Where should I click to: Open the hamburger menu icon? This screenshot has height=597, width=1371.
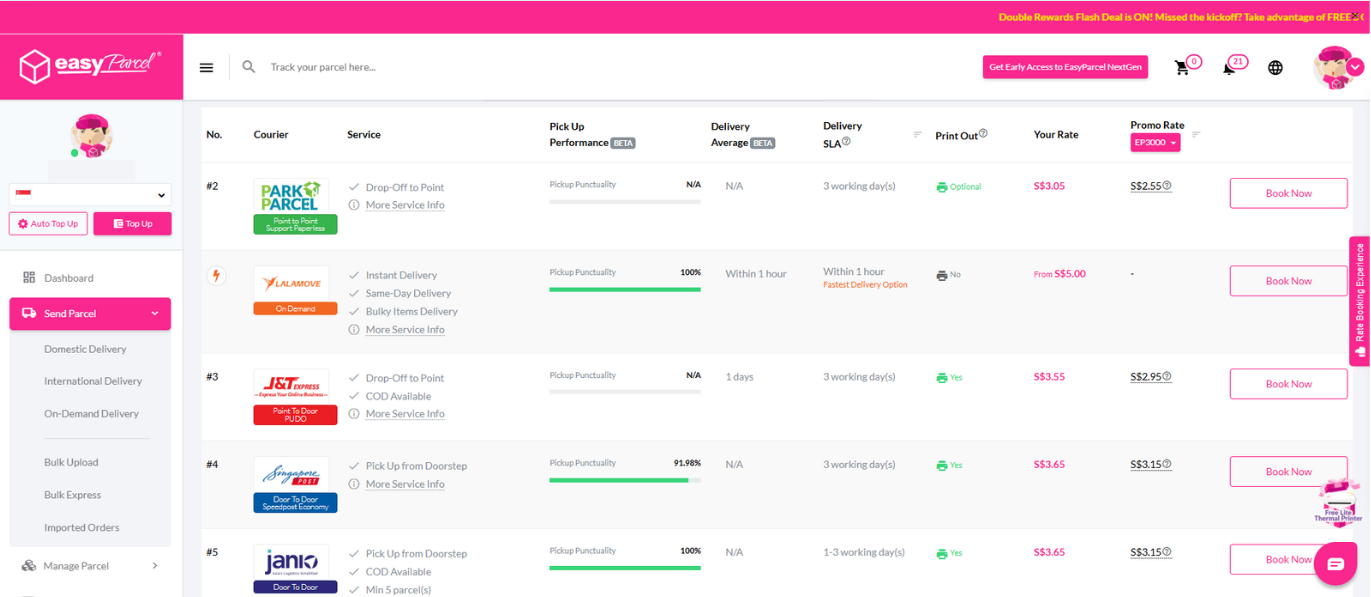tap(206, 68)
